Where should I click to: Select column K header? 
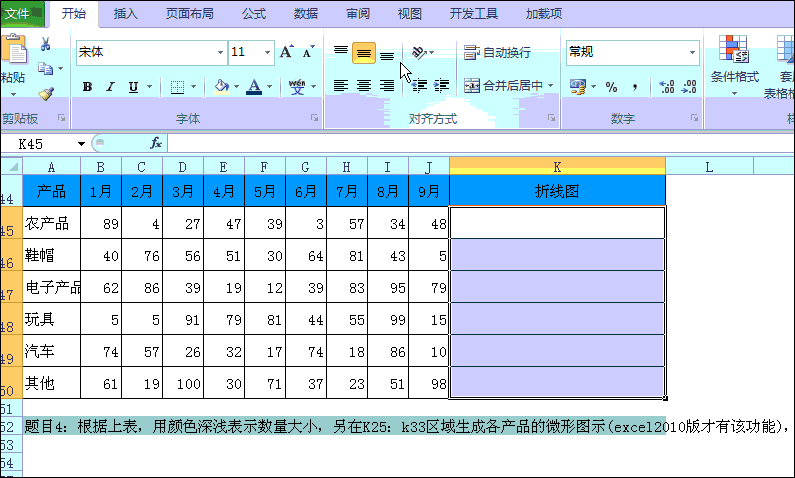coord(557,167)
